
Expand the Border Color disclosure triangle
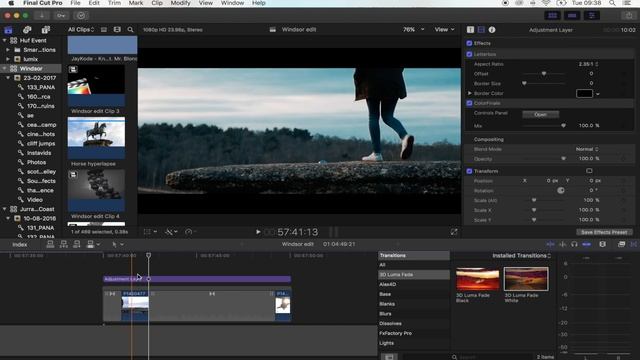(x=469, y=93)
